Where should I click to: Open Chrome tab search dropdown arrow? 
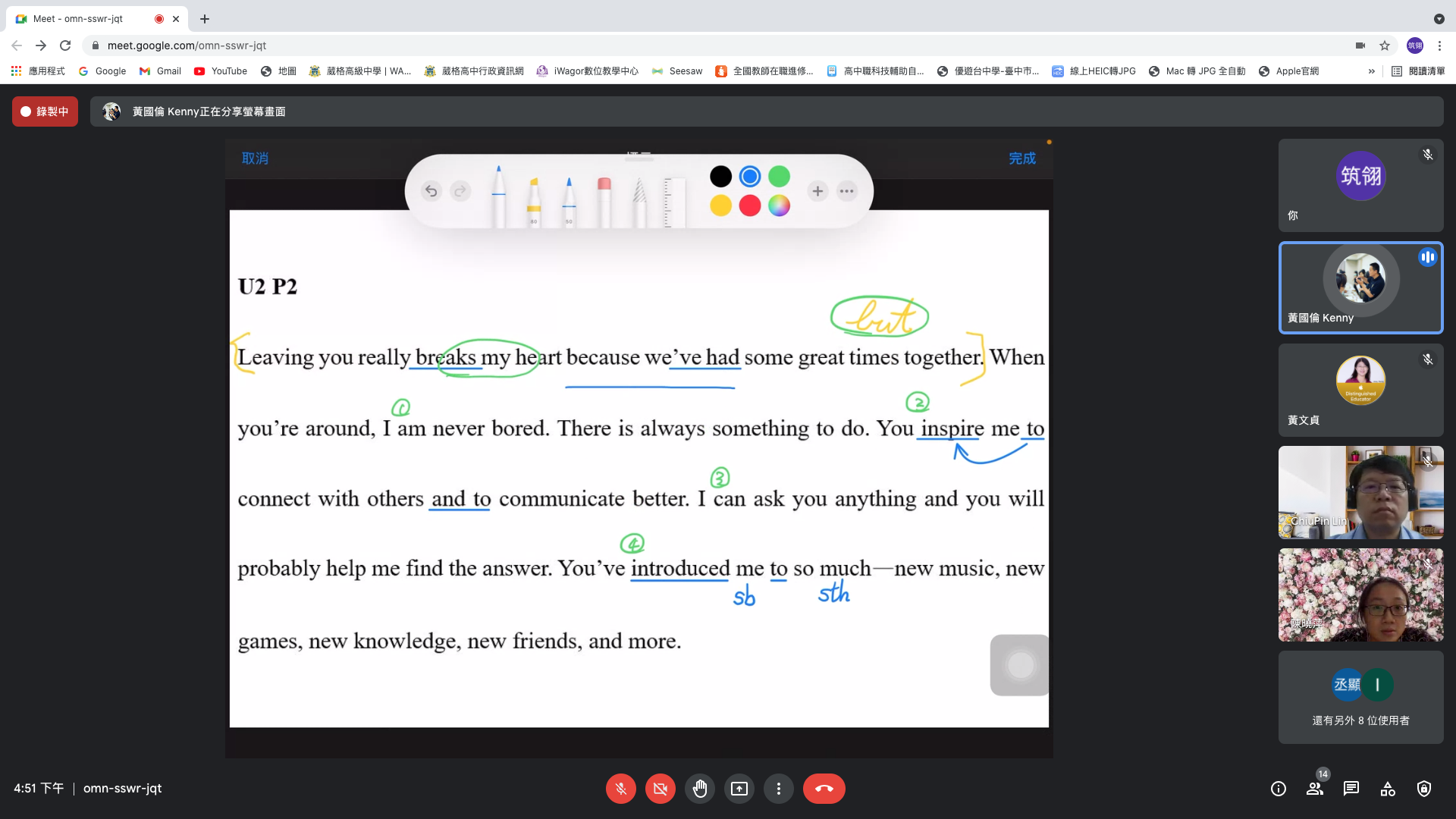tap(1439, 19)
